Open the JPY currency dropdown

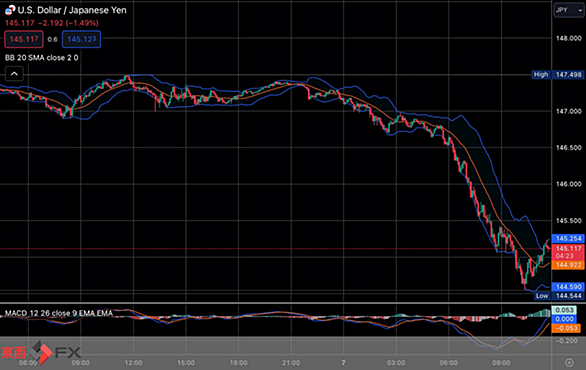(x=569, y=10)
